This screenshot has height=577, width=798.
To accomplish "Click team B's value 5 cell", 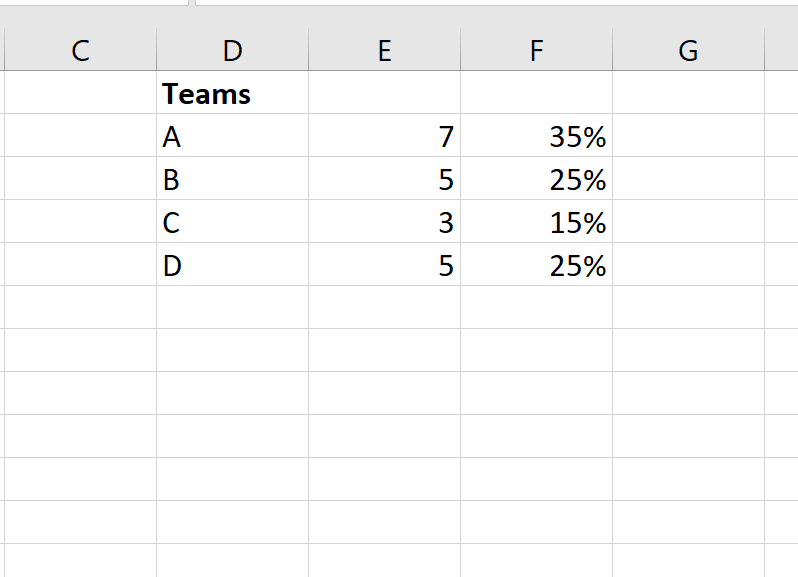I will point(385,179).
